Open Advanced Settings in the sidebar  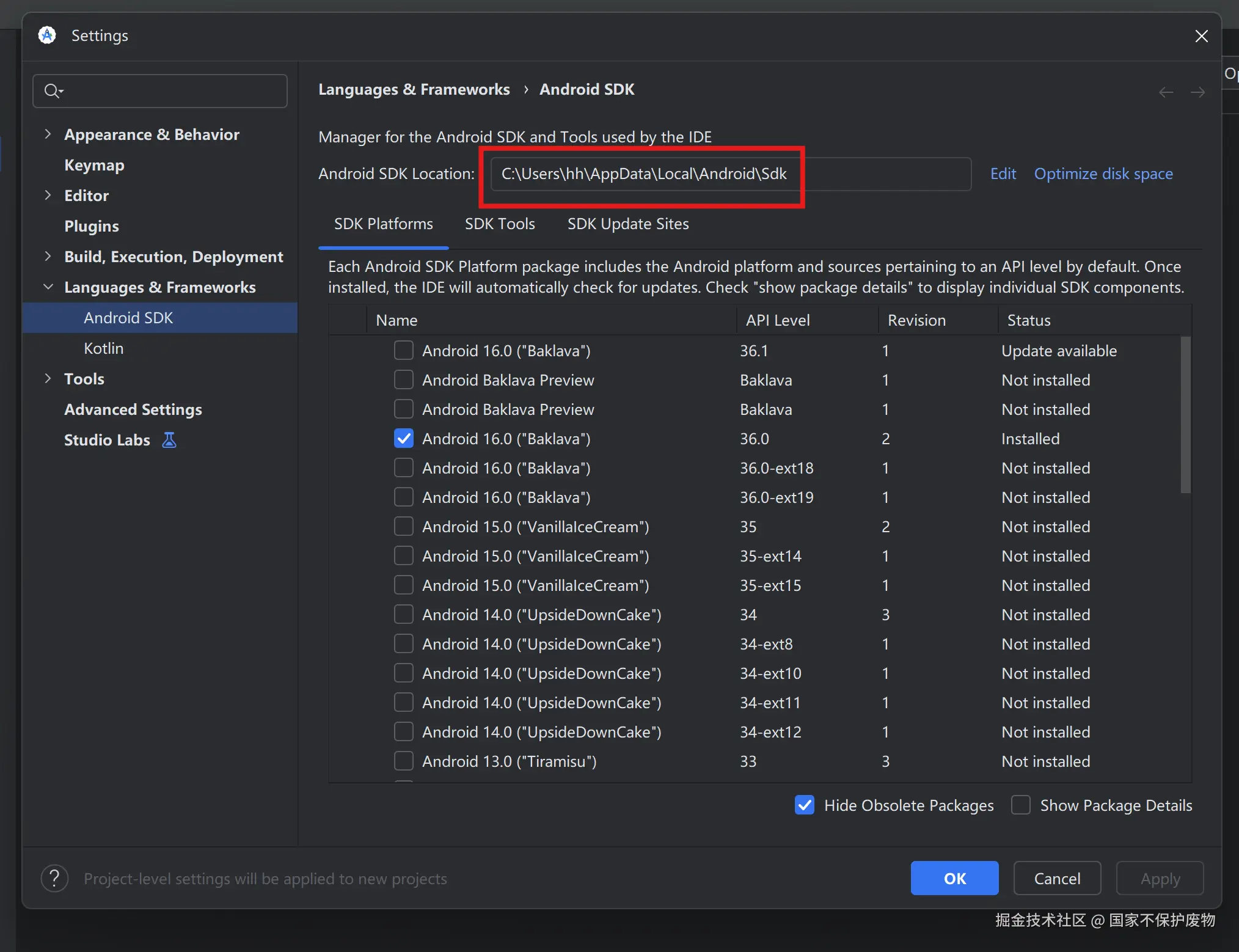[133, 409]
